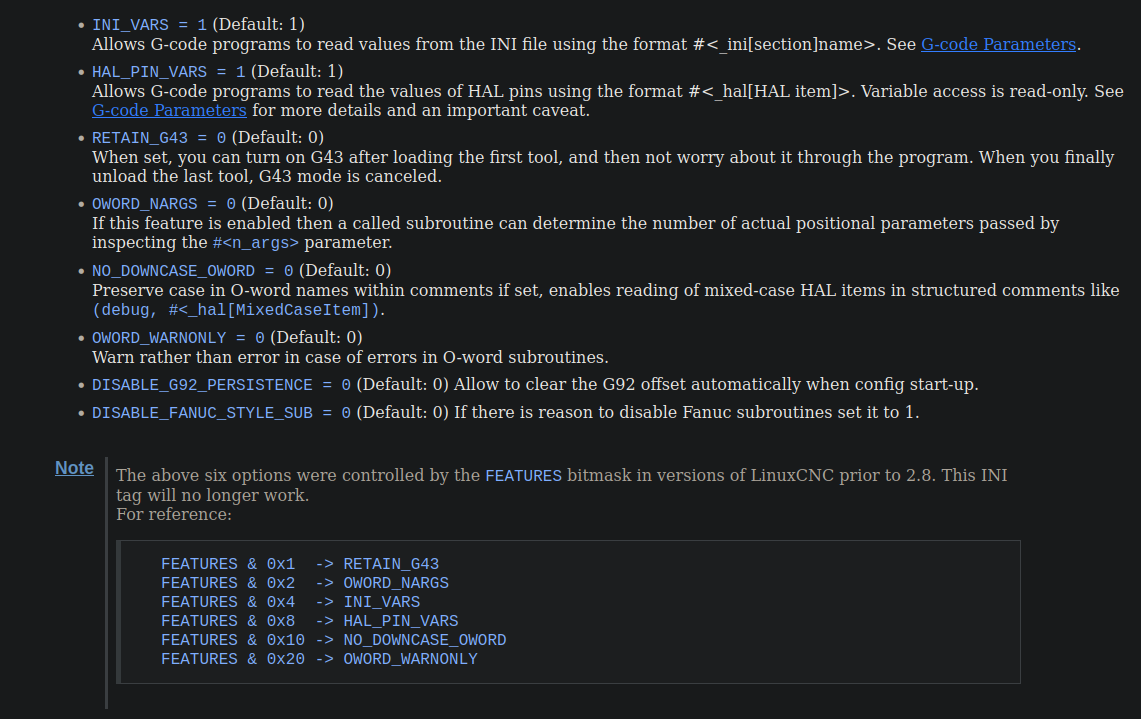
Task: Click the FEATURES word in the note paragraph
Action: click(x=523, y=476)
